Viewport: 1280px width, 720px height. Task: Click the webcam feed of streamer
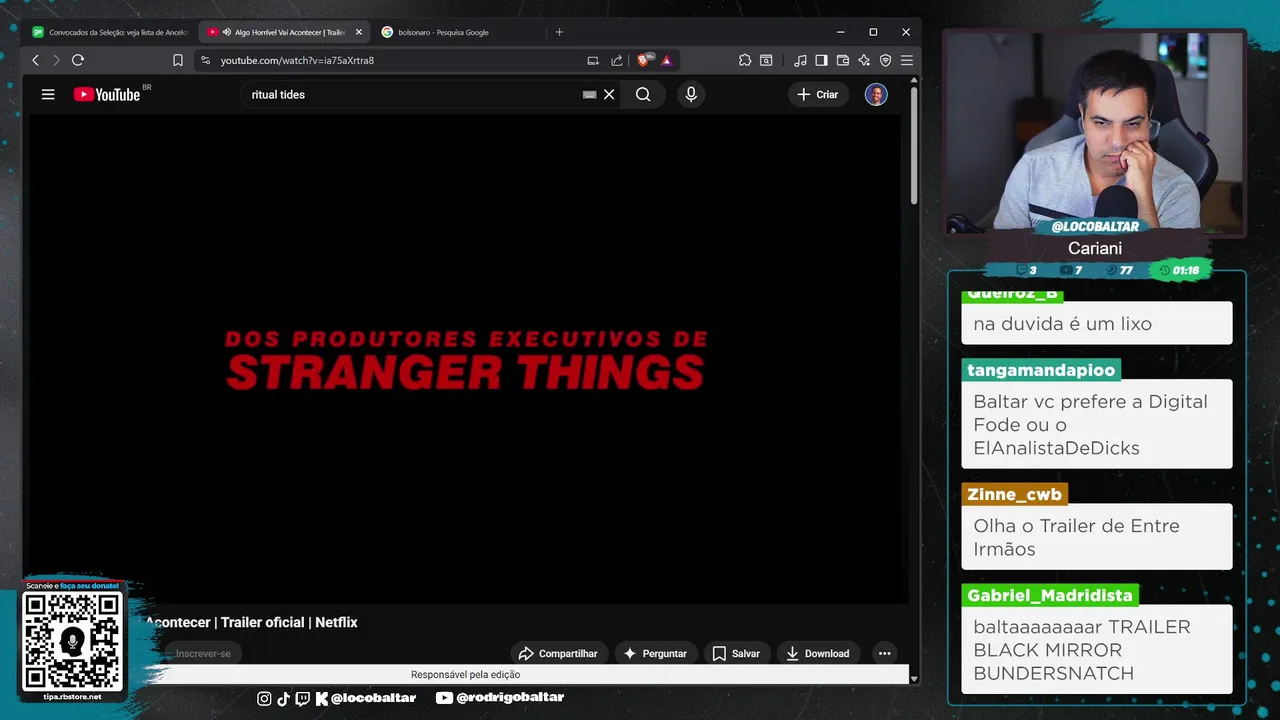pos(1095,132)
